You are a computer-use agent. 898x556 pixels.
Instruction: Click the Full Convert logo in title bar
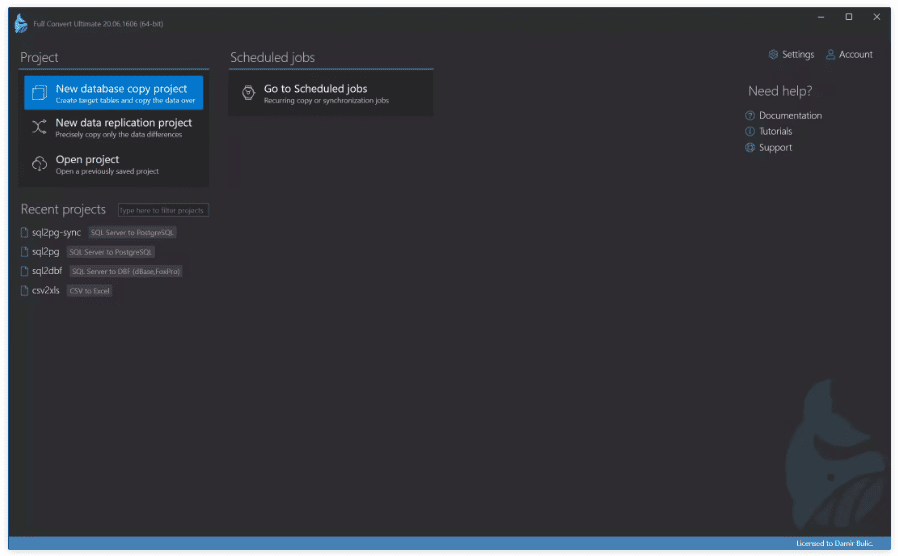pyautogui.click(x=21, y=23)
